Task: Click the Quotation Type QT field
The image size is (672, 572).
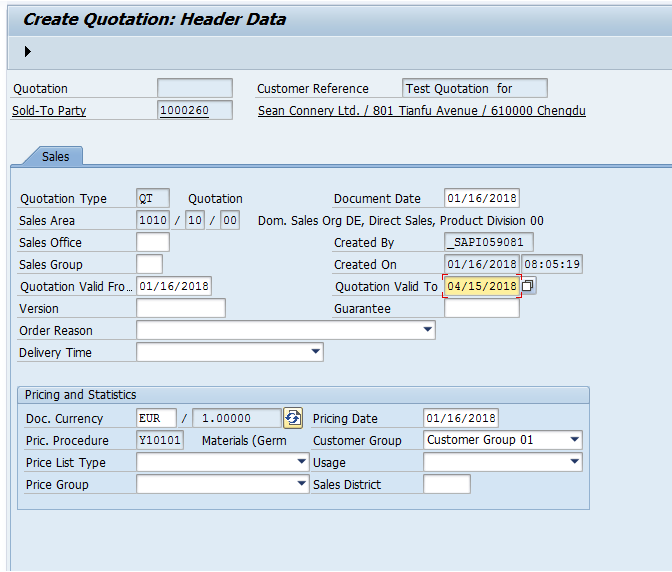Action: (153, 198)
